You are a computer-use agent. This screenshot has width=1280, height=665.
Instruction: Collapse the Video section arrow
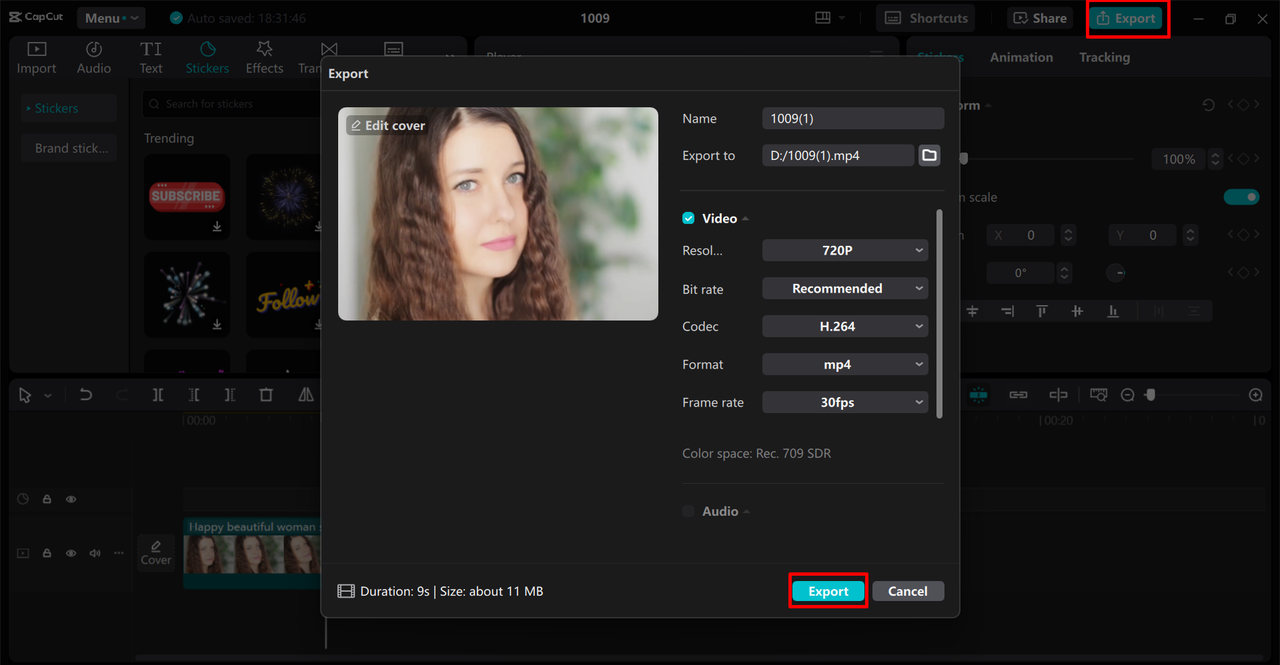[745, 219]
